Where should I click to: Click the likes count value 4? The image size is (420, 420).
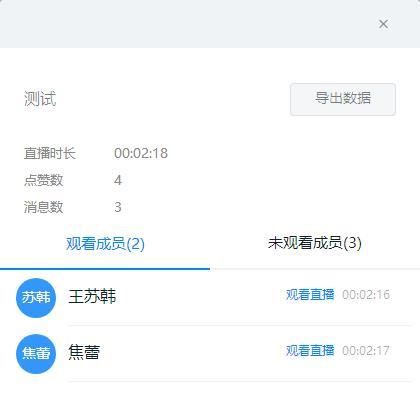tap(118, 180)
